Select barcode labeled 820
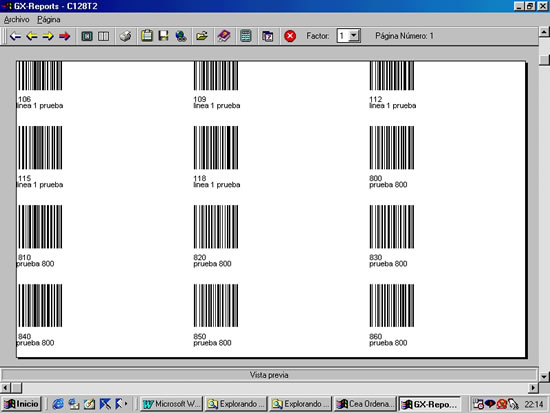This screenshot has width=550, height=413. tap(216, 227)
